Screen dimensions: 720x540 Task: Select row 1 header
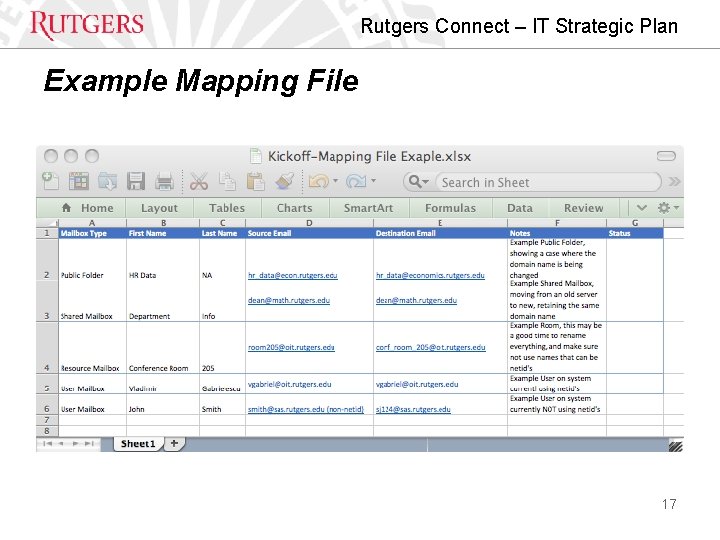47,233
